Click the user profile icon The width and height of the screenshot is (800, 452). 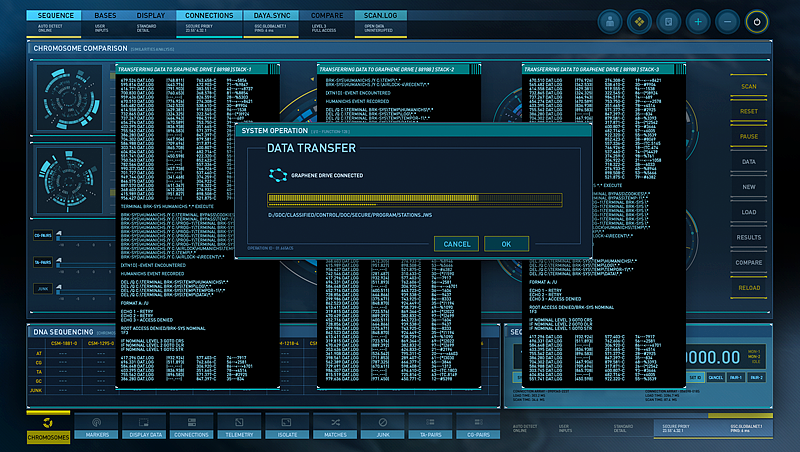(610, 21)
